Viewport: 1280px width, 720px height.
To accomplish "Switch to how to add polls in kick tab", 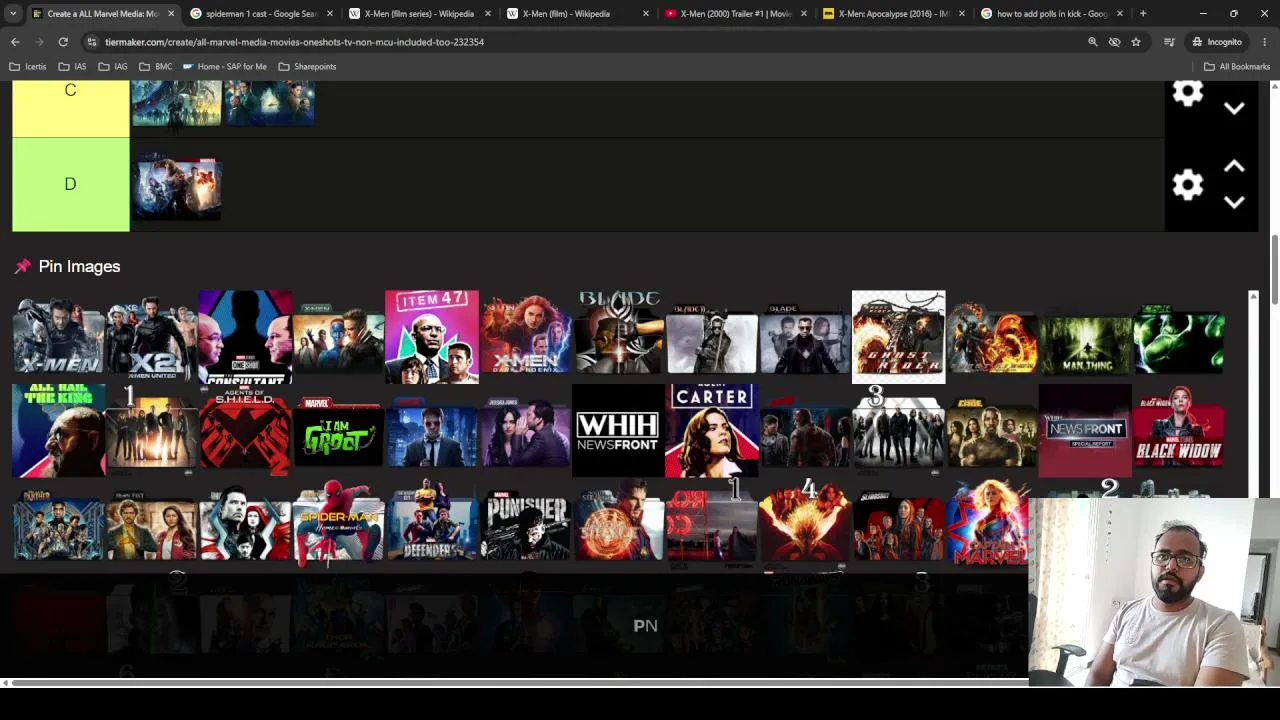I will 1050,14.
